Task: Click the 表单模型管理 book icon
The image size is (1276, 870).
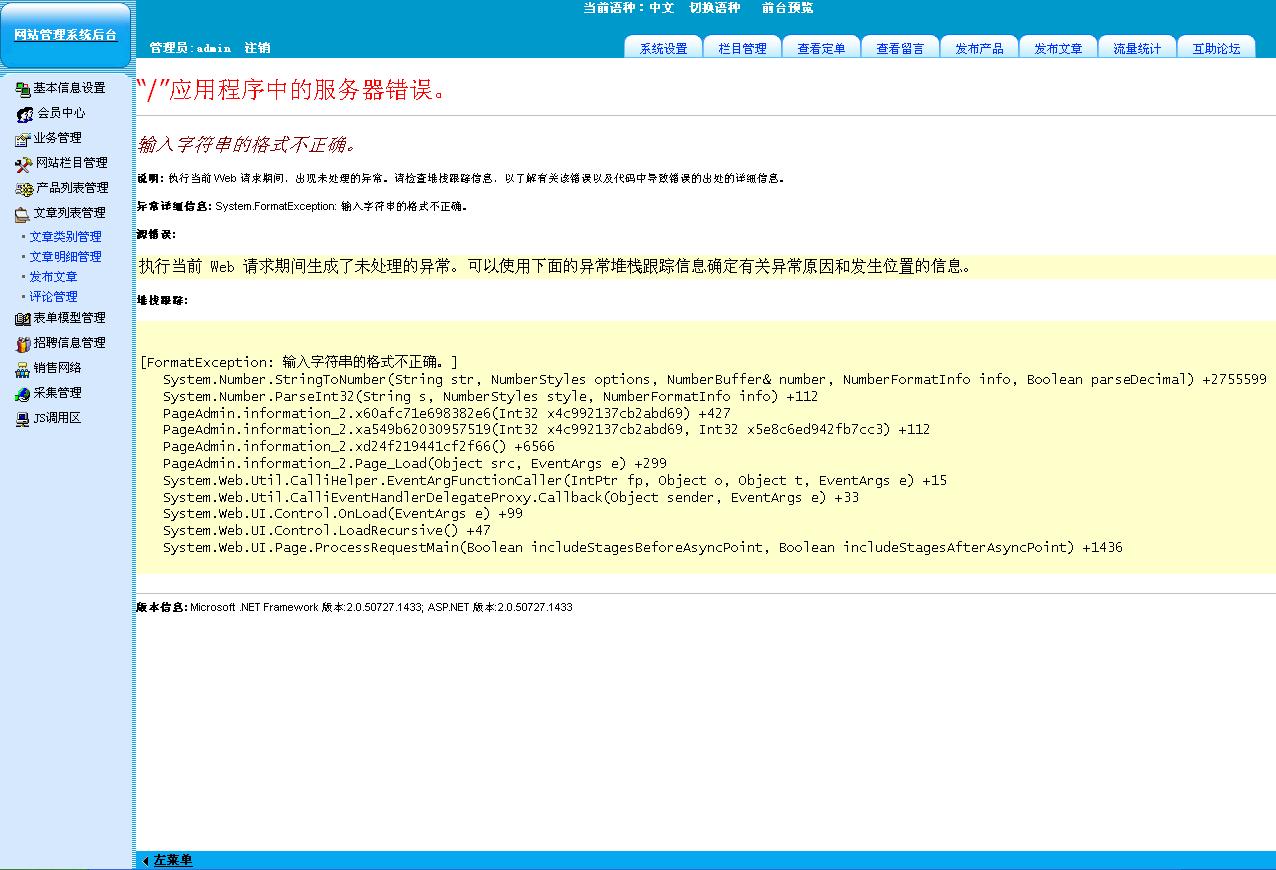Action: tap(23, 318)
